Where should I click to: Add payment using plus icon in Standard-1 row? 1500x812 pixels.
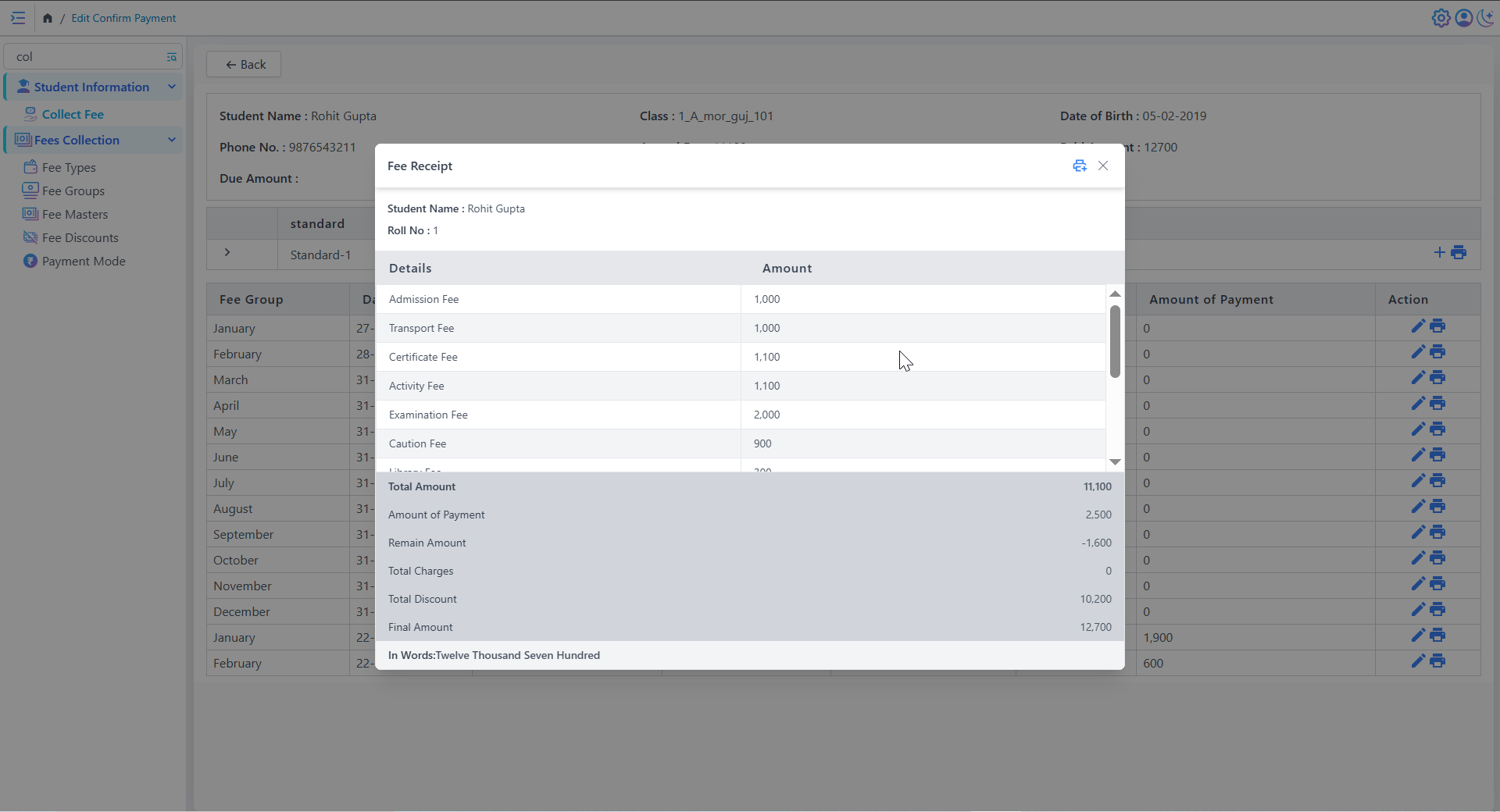point(1439,252)
